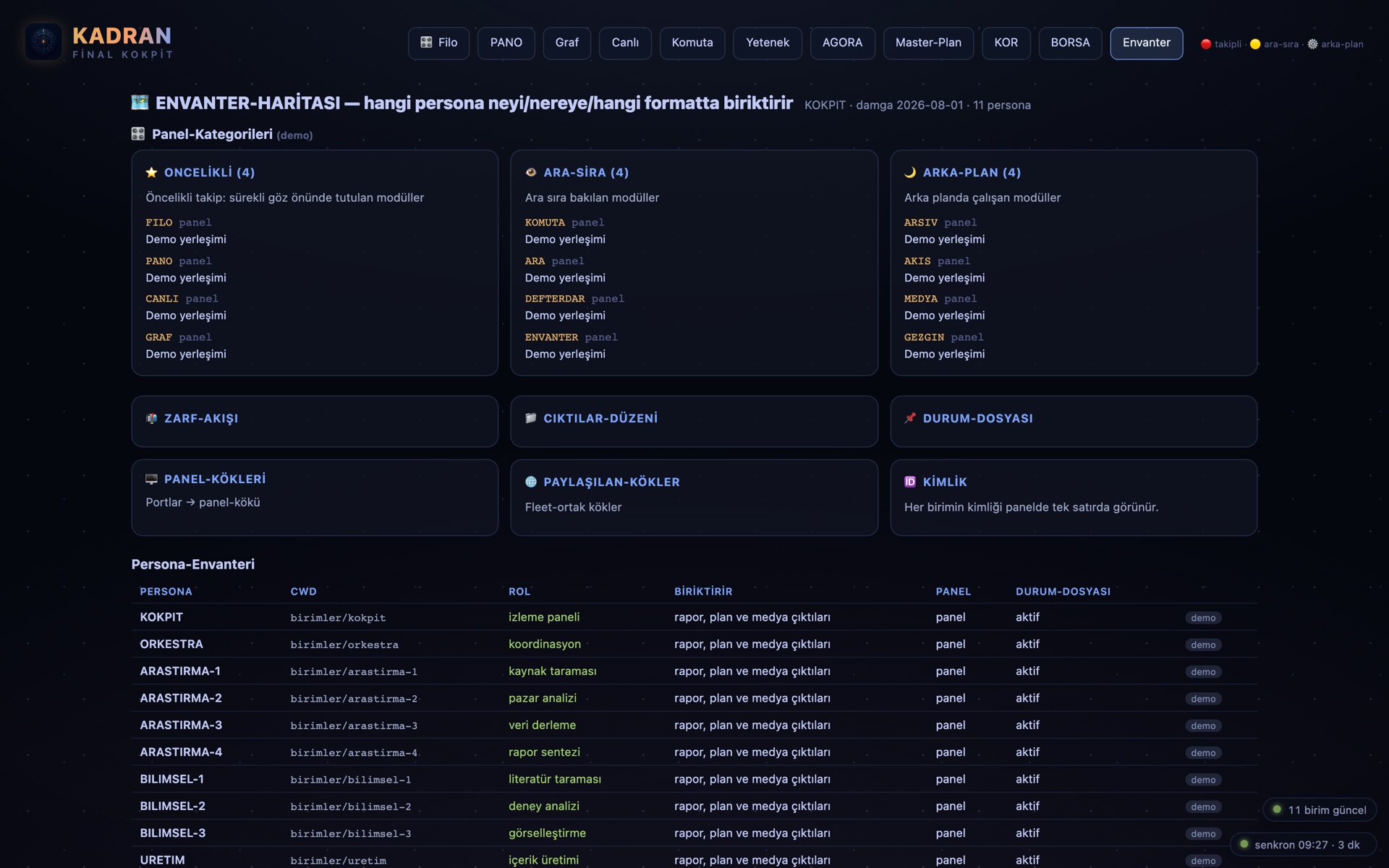This screenshot has width=1389, height=868.
Task: Select the BORSA tab
Action: (1070, 43)
